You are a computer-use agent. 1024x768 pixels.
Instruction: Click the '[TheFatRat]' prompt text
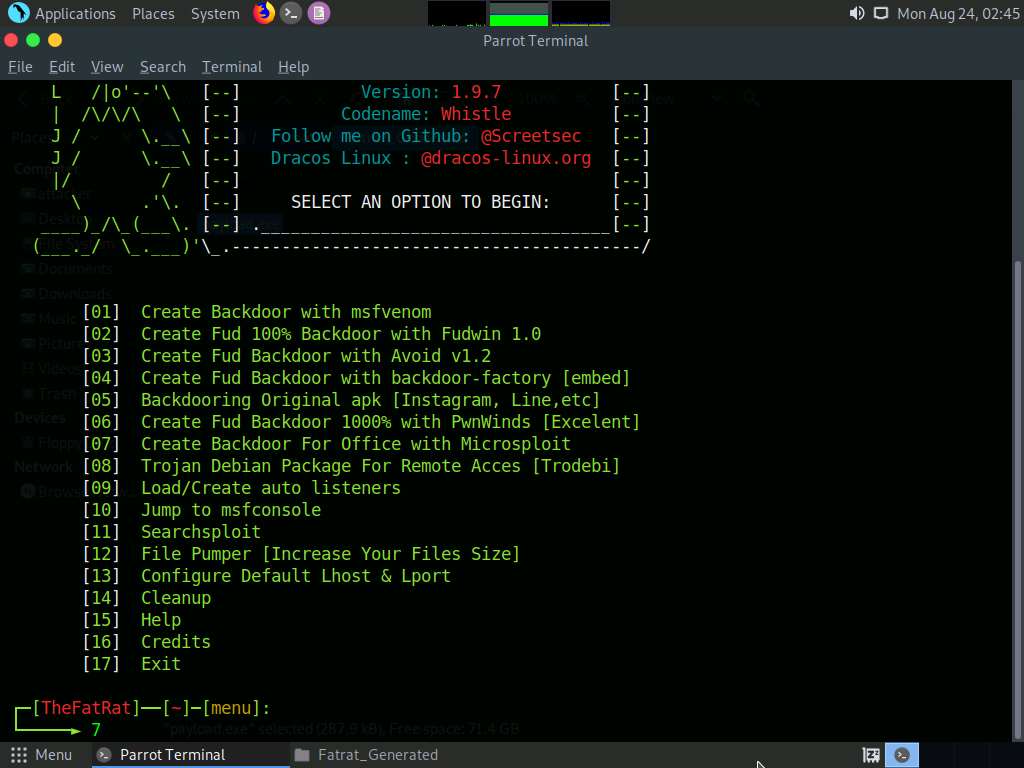tap(86, 708)
